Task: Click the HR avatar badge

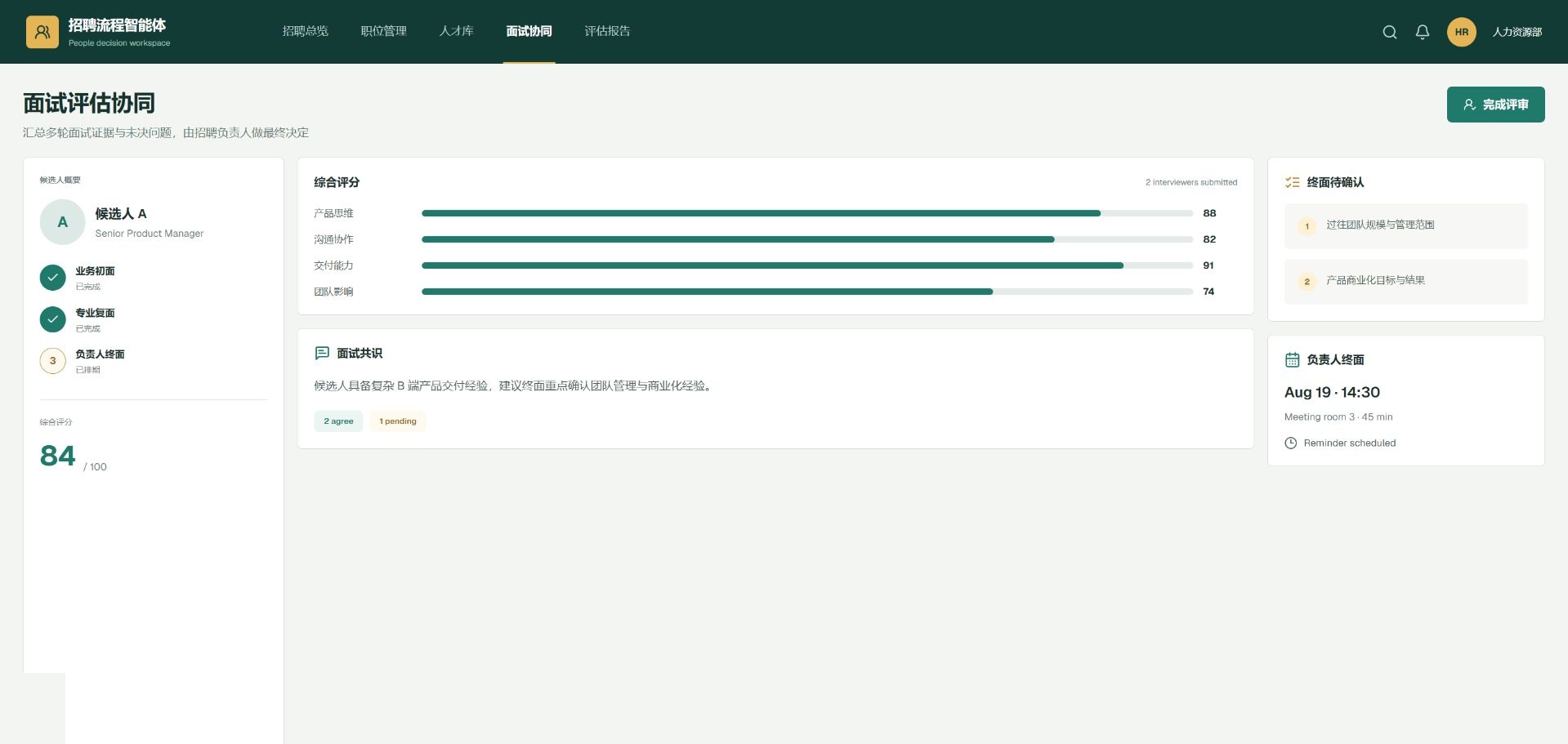Action: pyautogui.click(x=1462, y=32)
